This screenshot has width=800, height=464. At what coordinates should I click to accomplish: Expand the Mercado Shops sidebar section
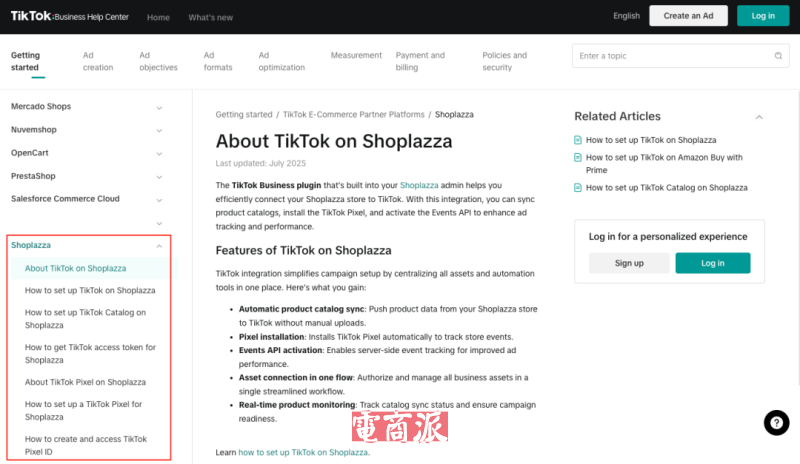pos(159,107)
